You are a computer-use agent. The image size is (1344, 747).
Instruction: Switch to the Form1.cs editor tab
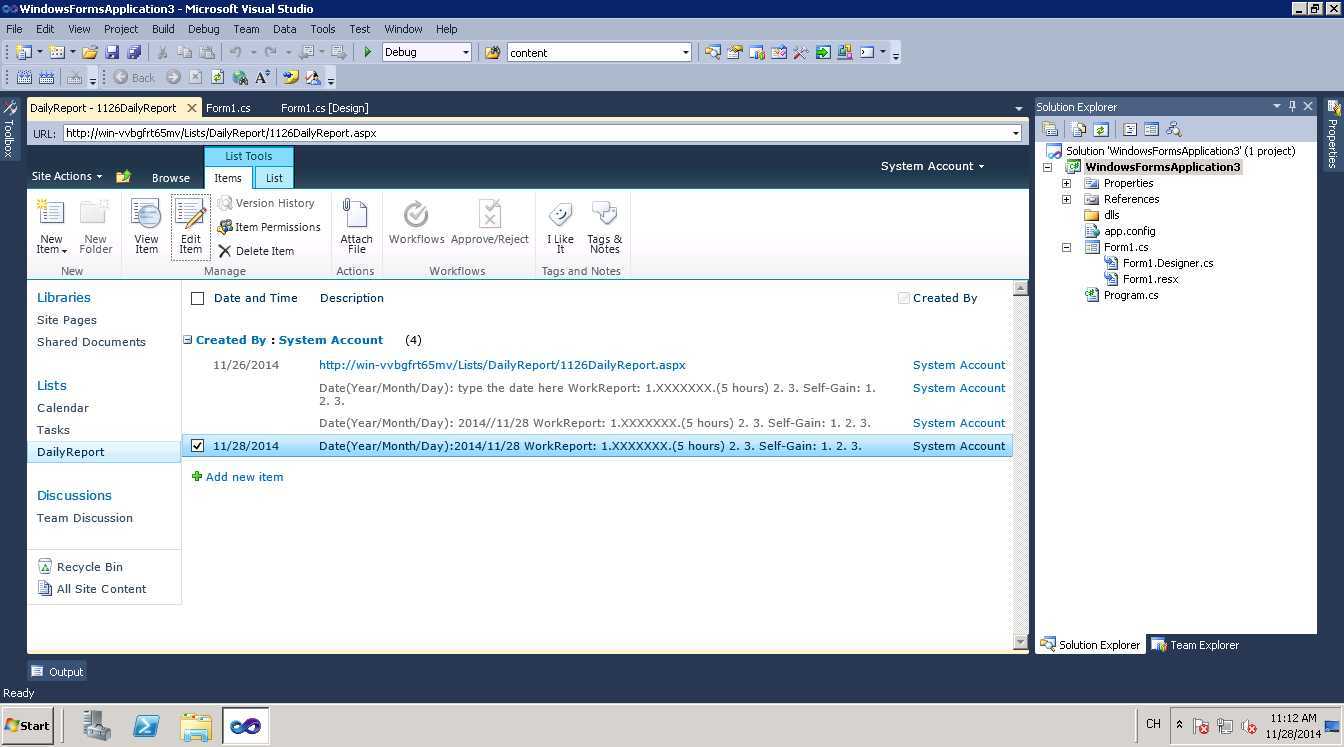[x=228, y=108]
